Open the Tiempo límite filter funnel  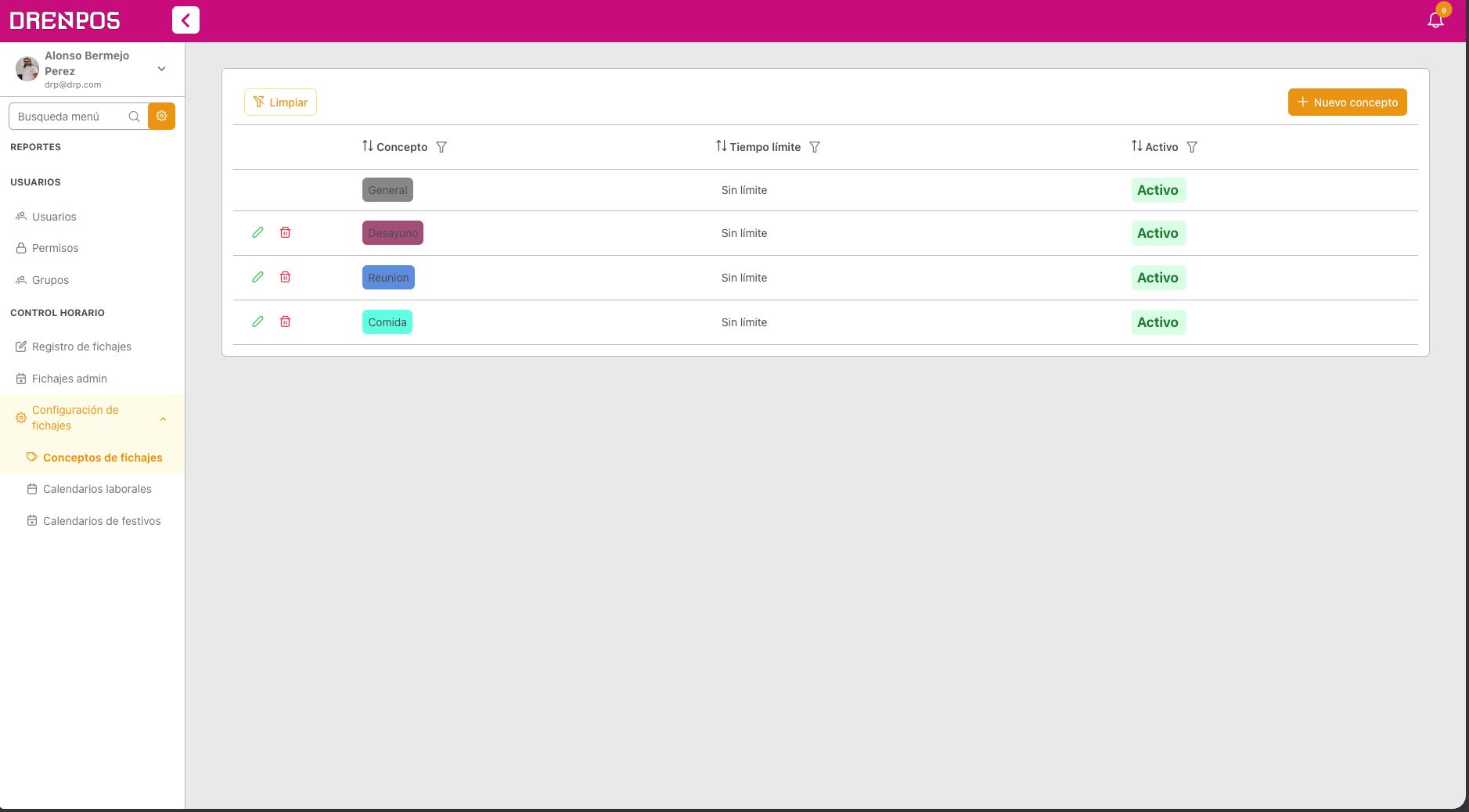click(815, 147)
